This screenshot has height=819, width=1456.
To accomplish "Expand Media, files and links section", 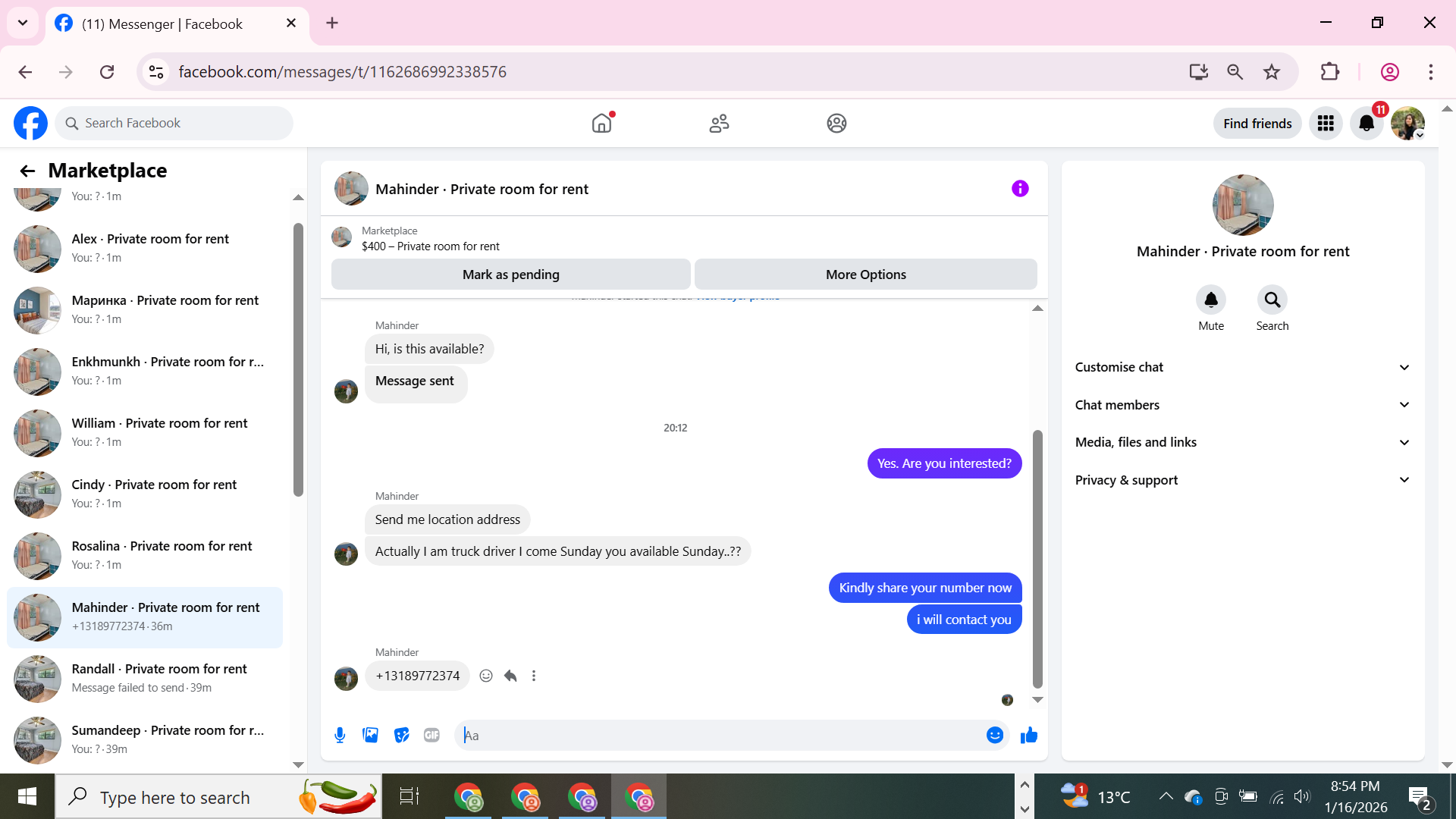I will (1242, 442).
